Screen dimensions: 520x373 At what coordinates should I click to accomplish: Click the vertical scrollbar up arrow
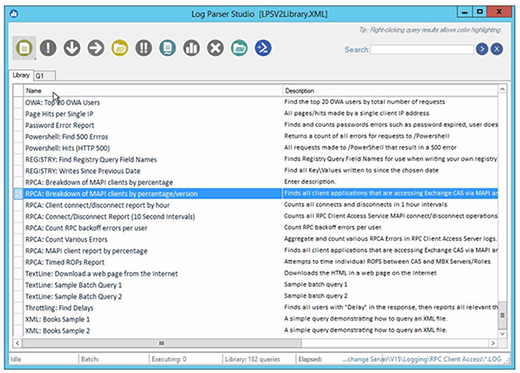click(x=502, y=89)
